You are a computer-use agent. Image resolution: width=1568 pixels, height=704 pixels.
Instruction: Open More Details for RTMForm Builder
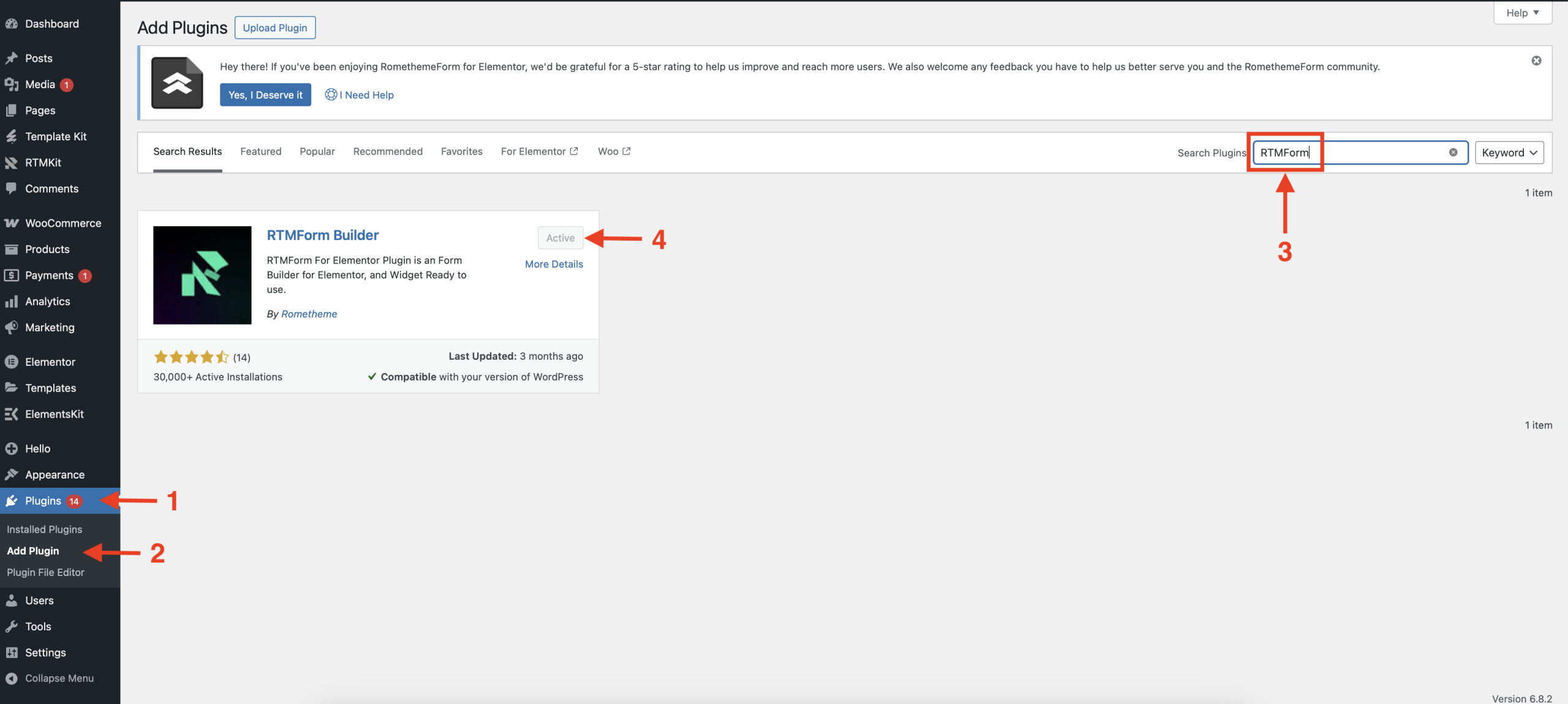(554, 264)
